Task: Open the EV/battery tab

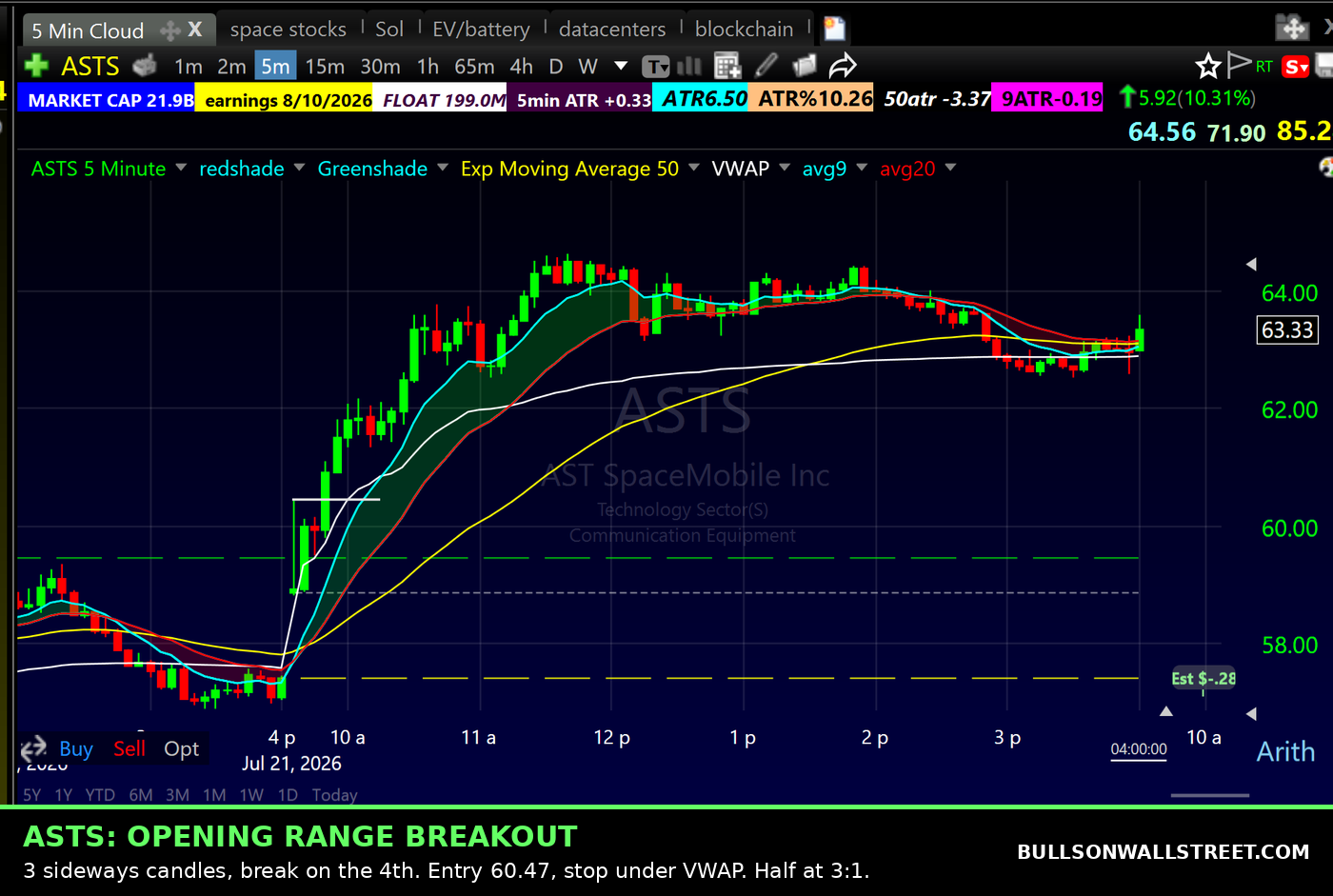Action: tap(481, 30)
